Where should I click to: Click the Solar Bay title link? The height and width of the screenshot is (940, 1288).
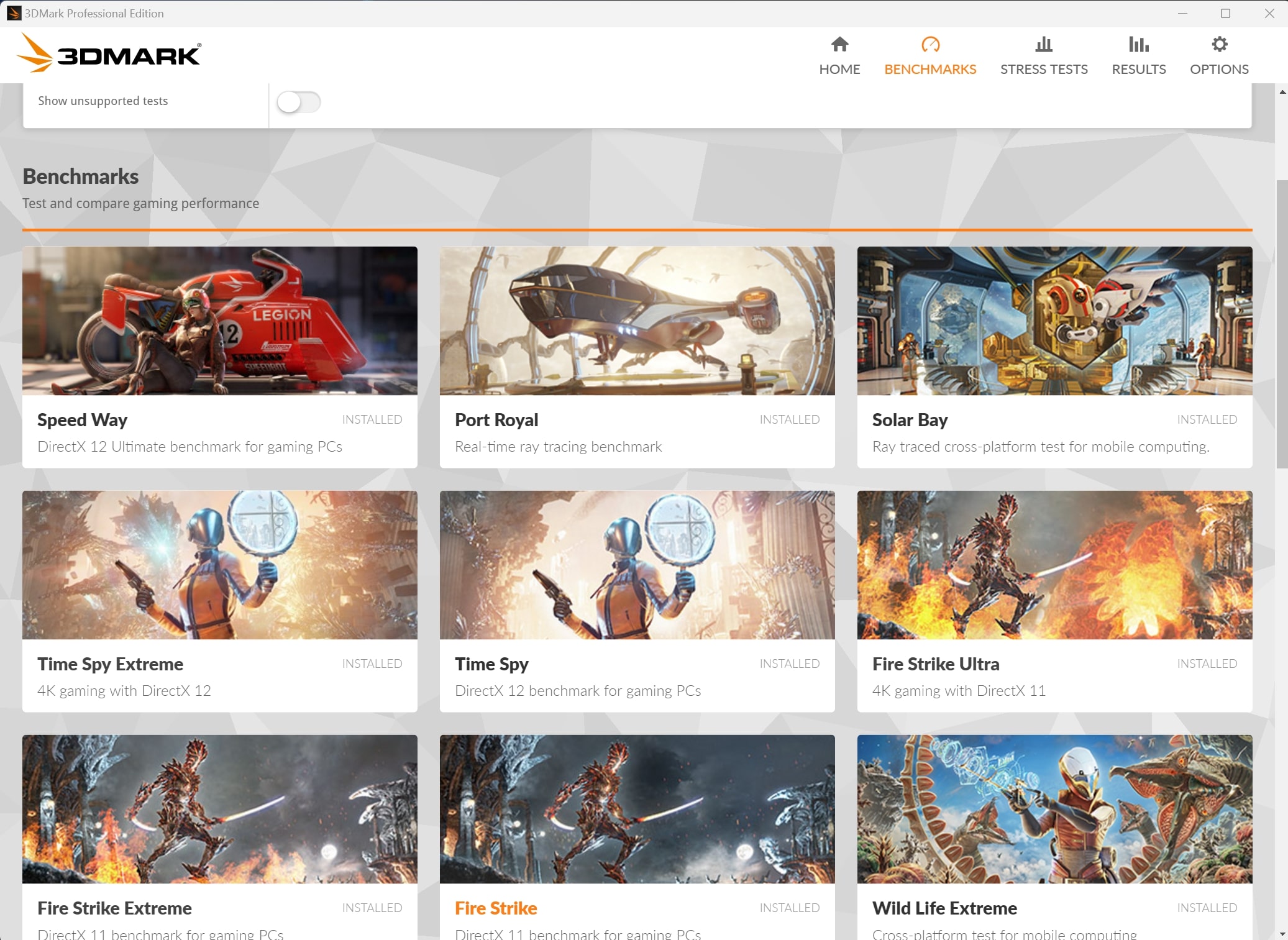point(910,420)
